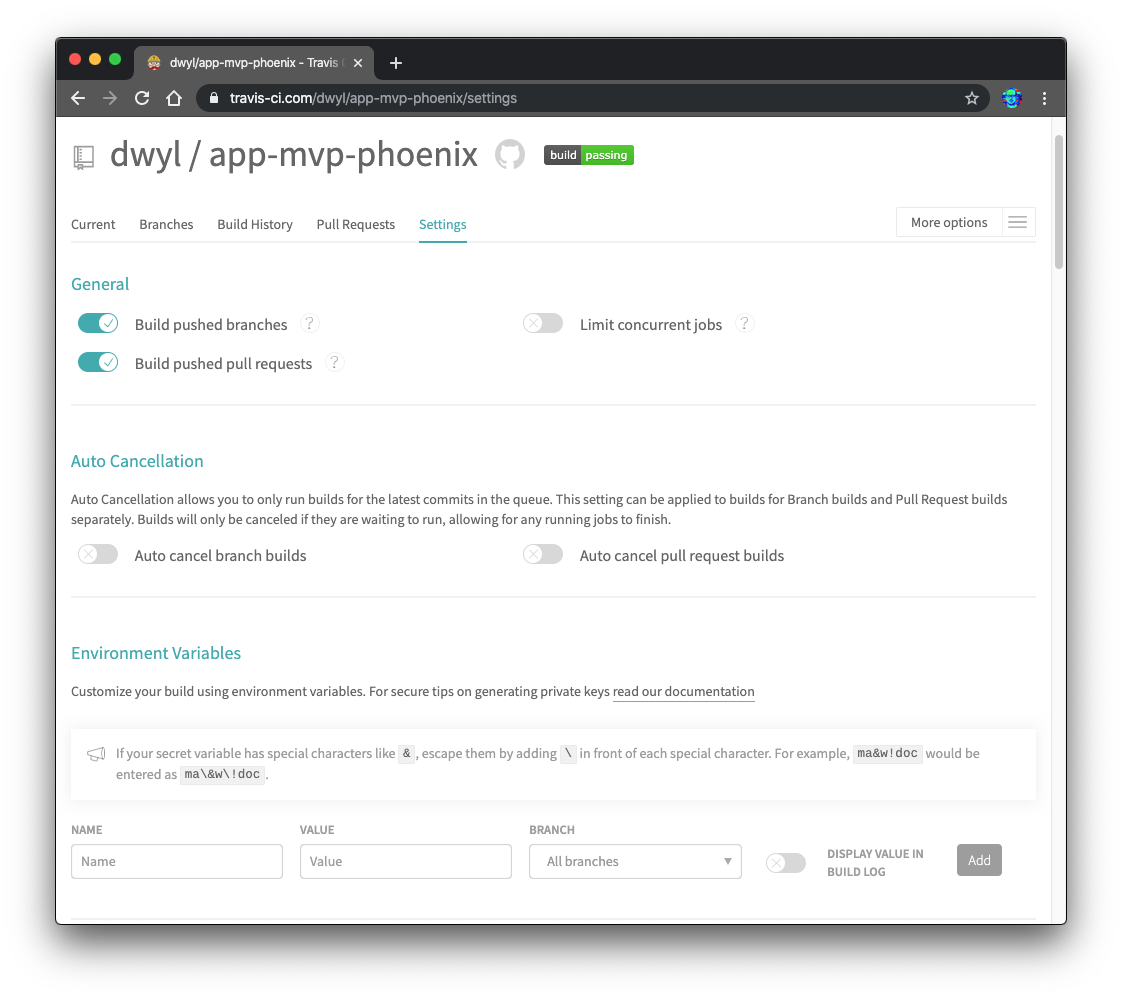Open the More options menu
The height and width of the screenshot is (998, 1122).
pyautogui.click(x=948, y=222)
